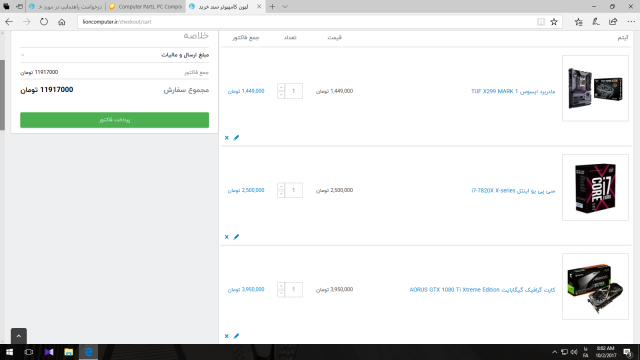Click the Edge taskbar icon
Screen dimensions: 640x360
click(88, 352)
